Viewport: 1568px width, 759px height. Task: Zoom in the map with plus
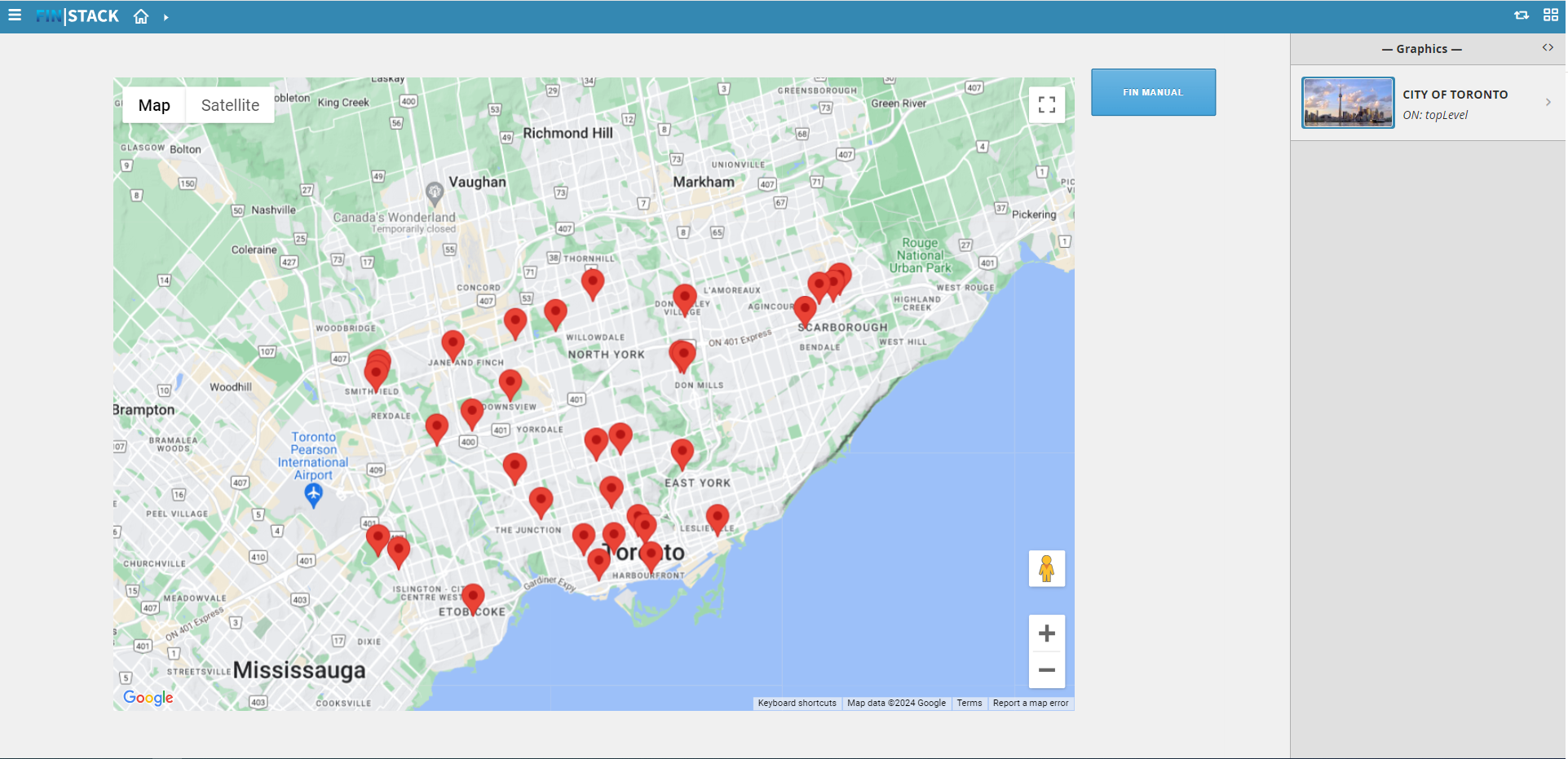(1047, 633)
